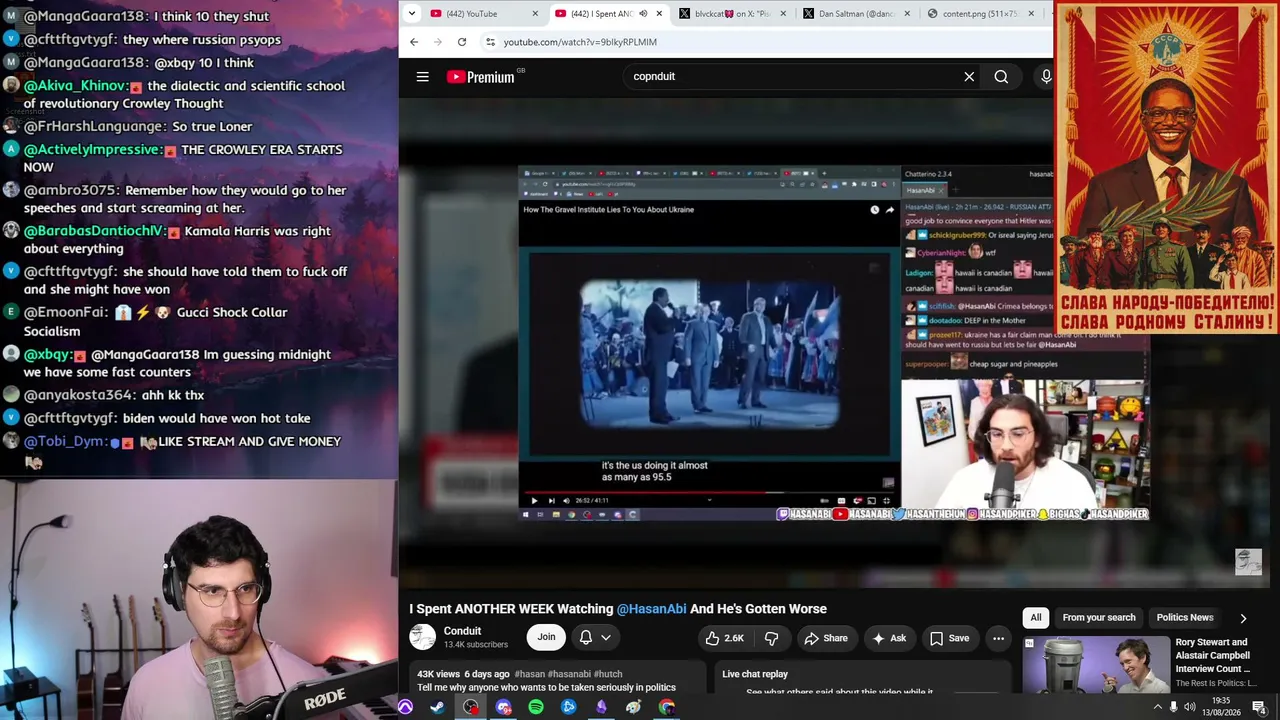Start YouTube voice search with microphone
The image size is (1280, 720).
click(x=1046, y=77)
